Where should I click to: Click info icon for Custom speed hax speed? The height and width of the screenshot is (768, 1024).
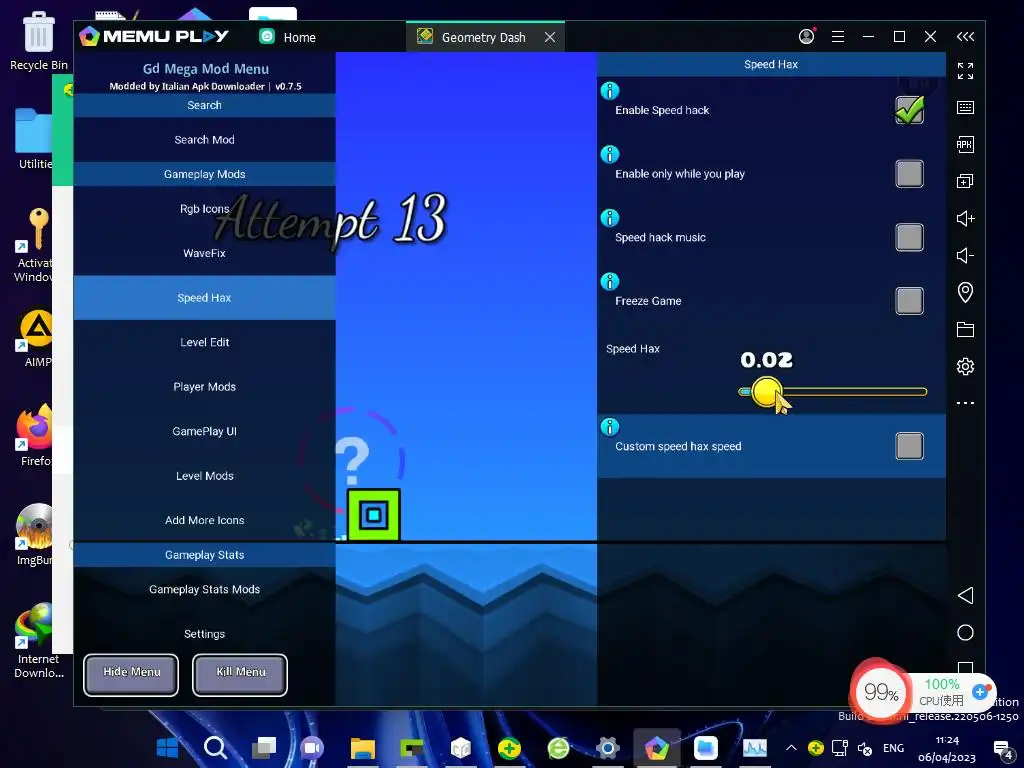coord(609,427)
